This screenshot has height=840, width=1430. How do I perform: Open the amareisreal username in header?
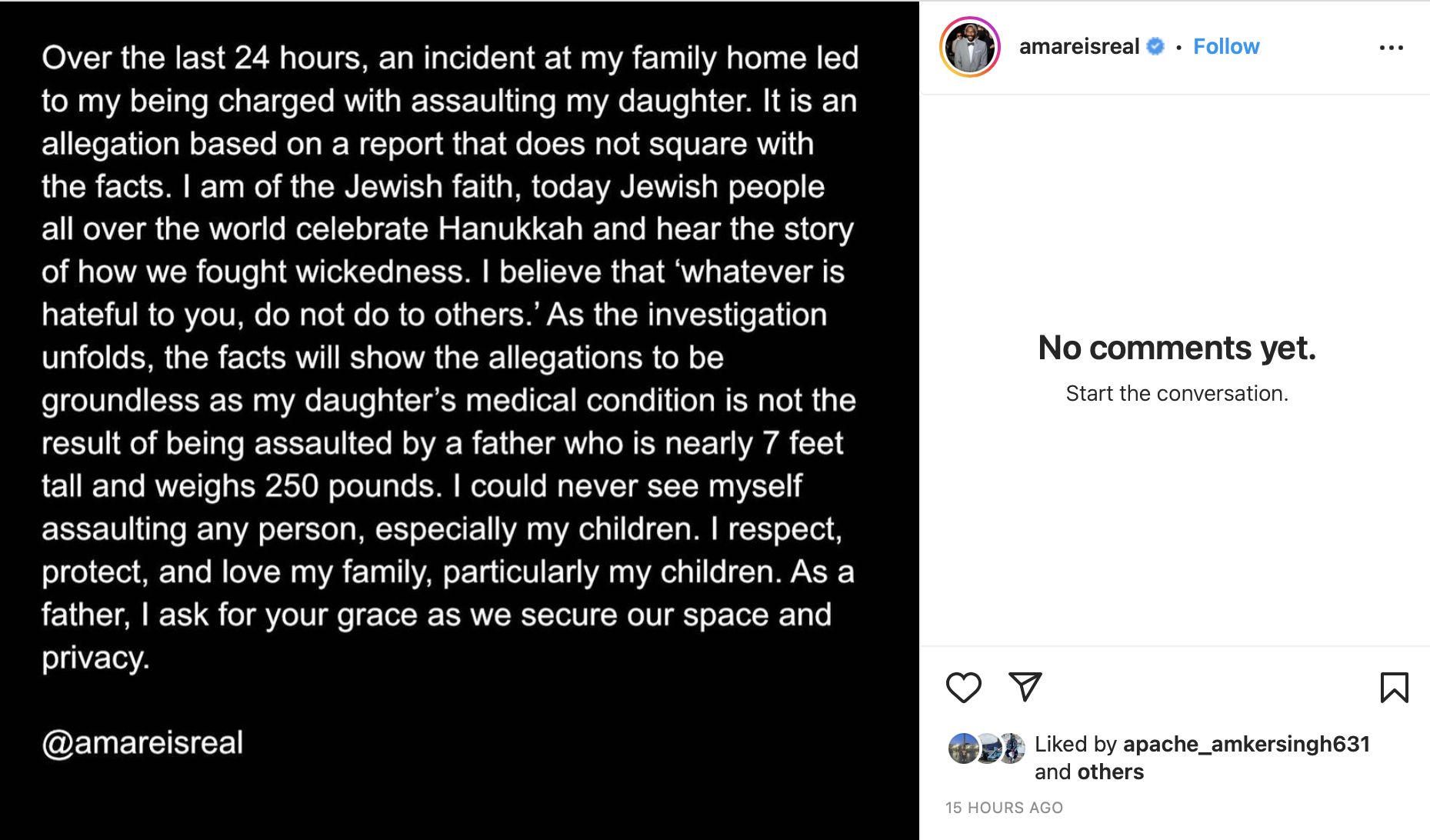1079,47
